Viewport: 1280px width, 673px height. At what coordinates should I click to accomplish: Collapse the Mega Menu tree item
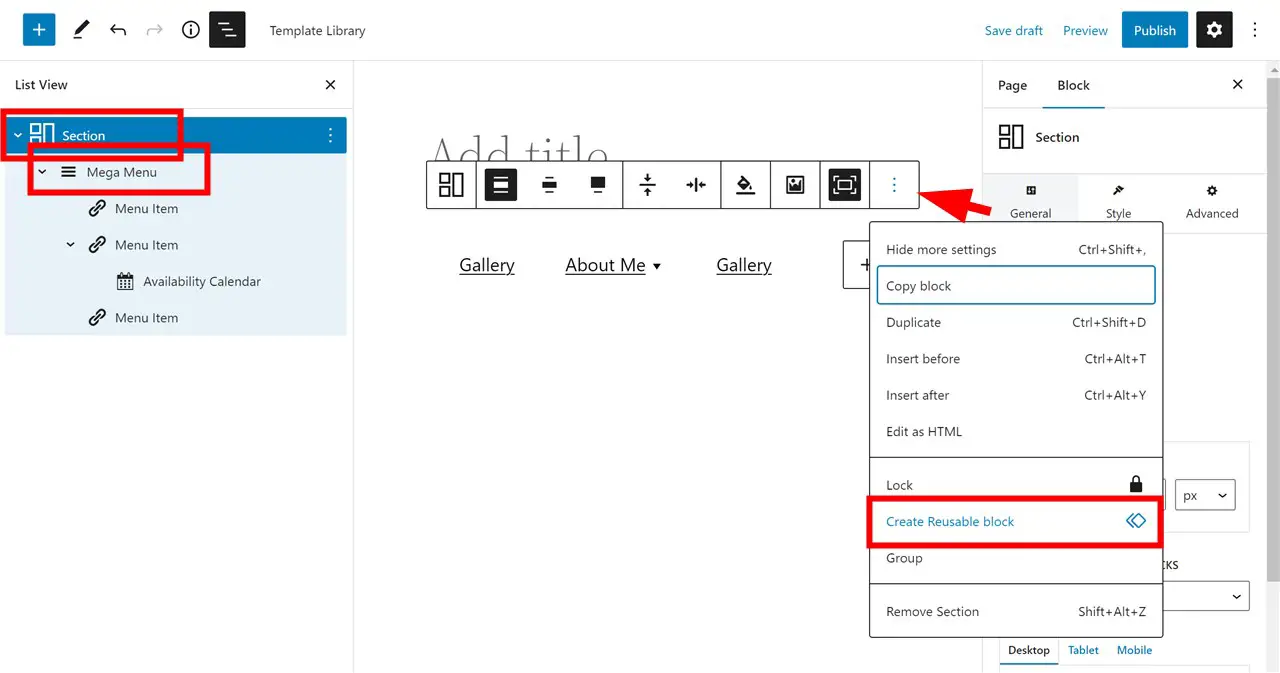pos(42,172)
